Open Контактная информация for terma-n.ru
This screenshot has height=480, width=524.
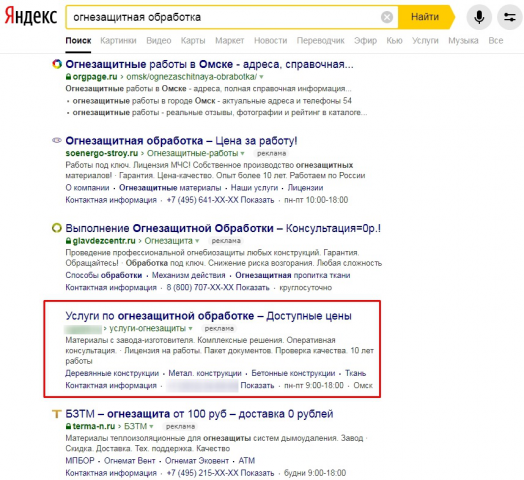click(111, 473)
